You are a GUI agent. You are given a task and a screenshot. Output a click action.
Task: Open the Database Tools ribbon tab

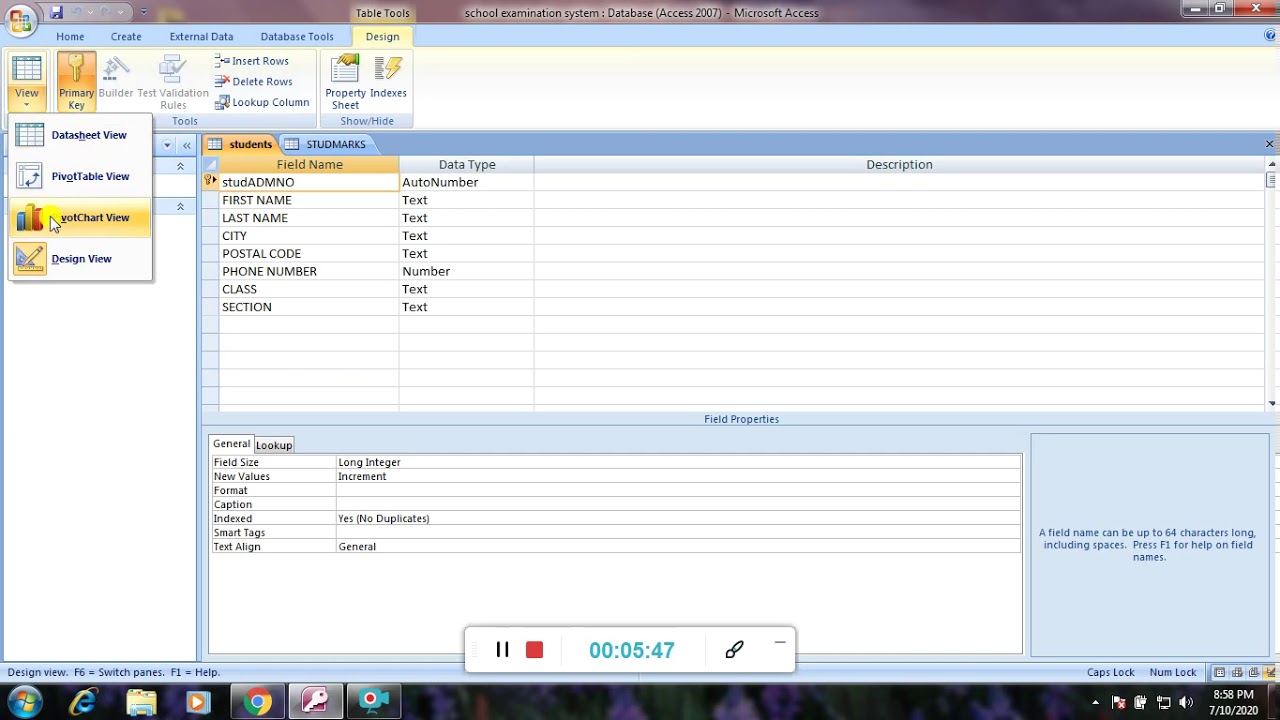(x=297, y=36)
